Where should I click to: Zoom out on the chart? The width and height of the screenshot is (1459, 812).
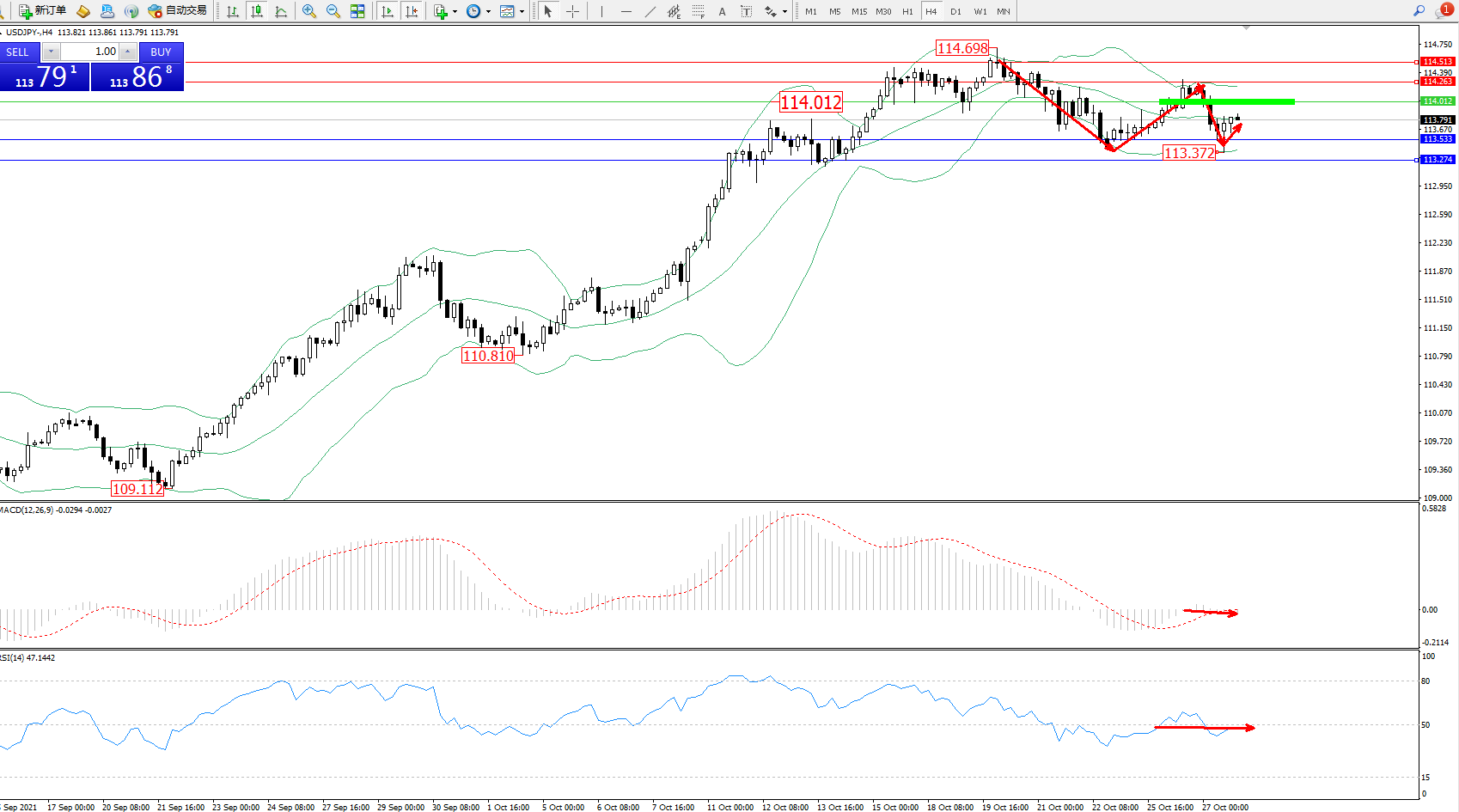(x=333, y=11)
